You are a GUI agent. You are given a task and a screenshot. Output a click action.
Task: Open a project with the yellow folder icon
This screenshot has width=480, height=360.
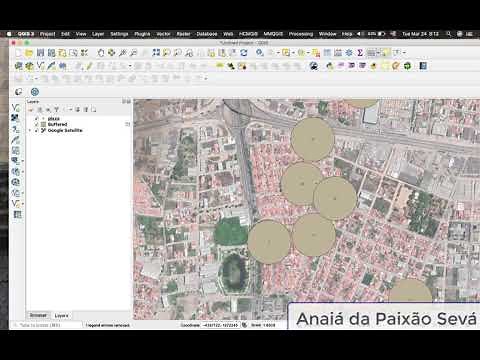click(x=29, y=53)
